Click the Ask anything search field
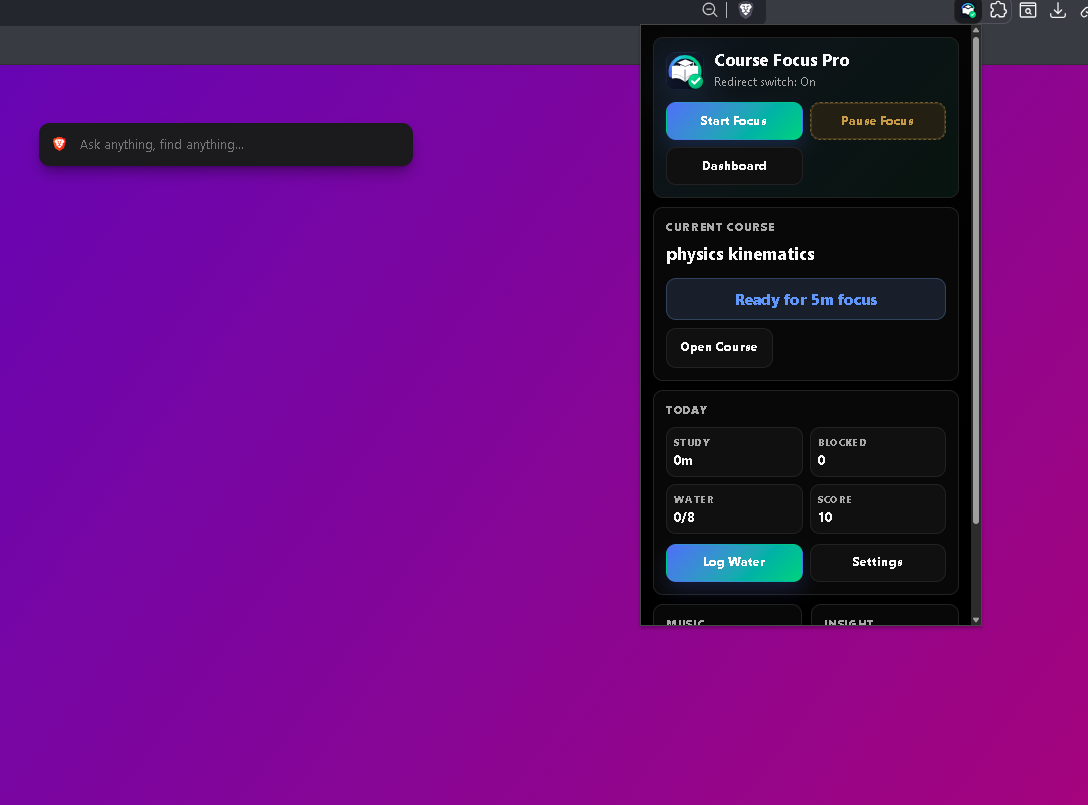This screenshot has width=1088, height=805. (226, 144)
